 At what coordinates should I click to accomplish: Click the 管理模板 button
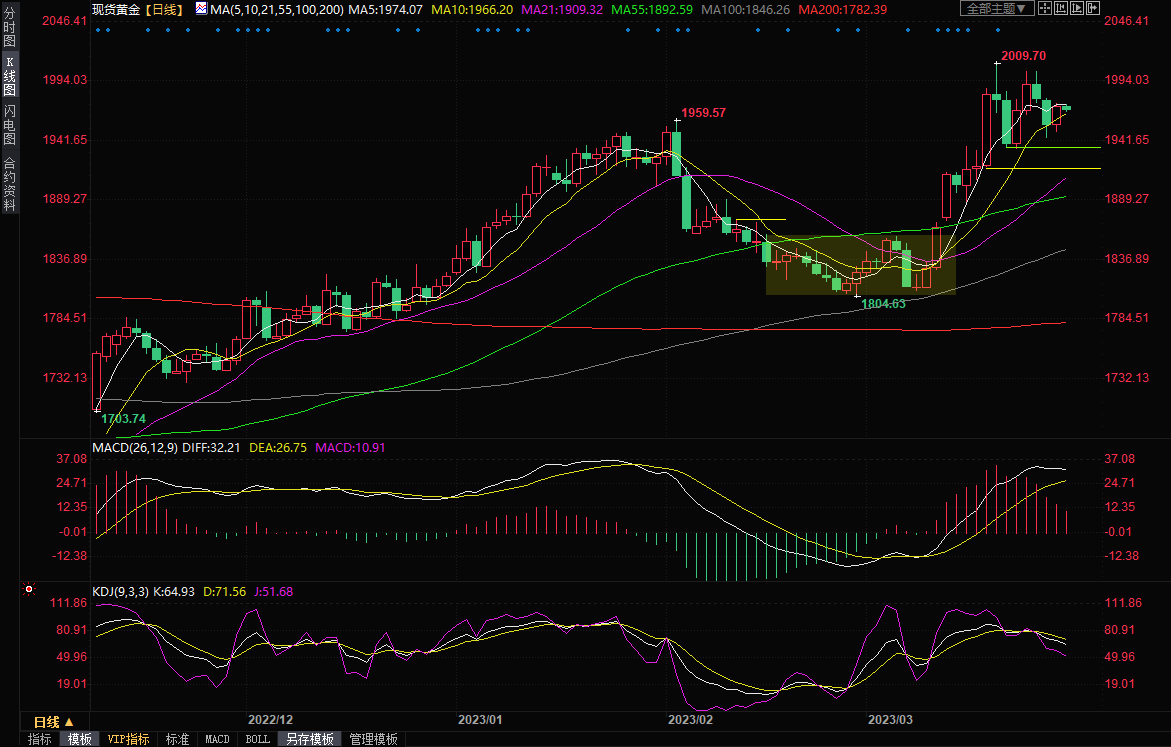pyautogui.click(x=372, y=739)
